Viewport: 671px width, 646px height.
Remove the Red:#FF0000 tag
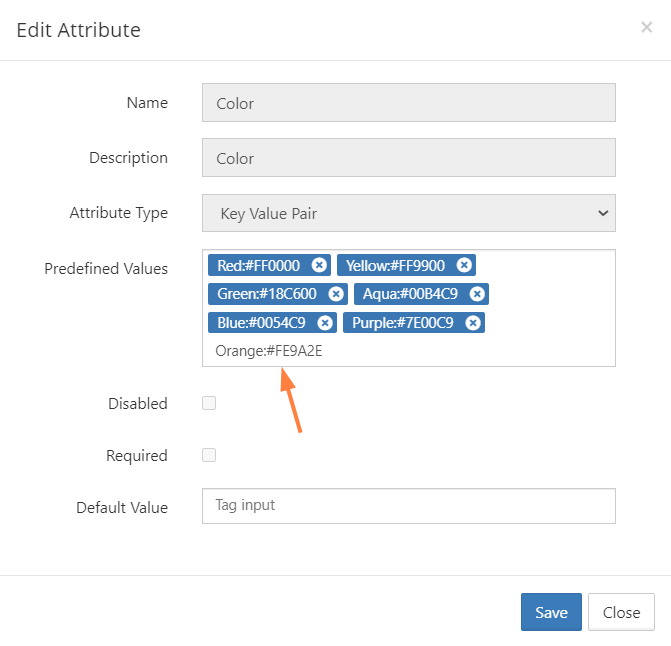[x=319, y=265]
